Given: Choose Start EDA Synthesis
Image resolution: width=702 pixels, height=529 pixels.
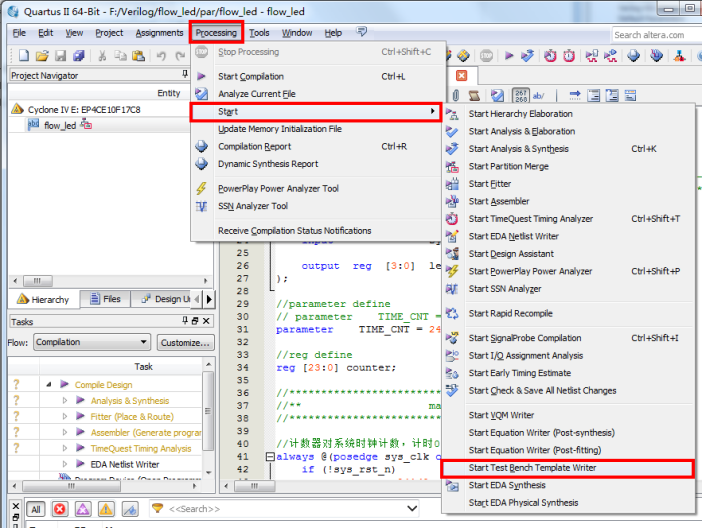Looking at the screenshot, I should click(567, 485).
